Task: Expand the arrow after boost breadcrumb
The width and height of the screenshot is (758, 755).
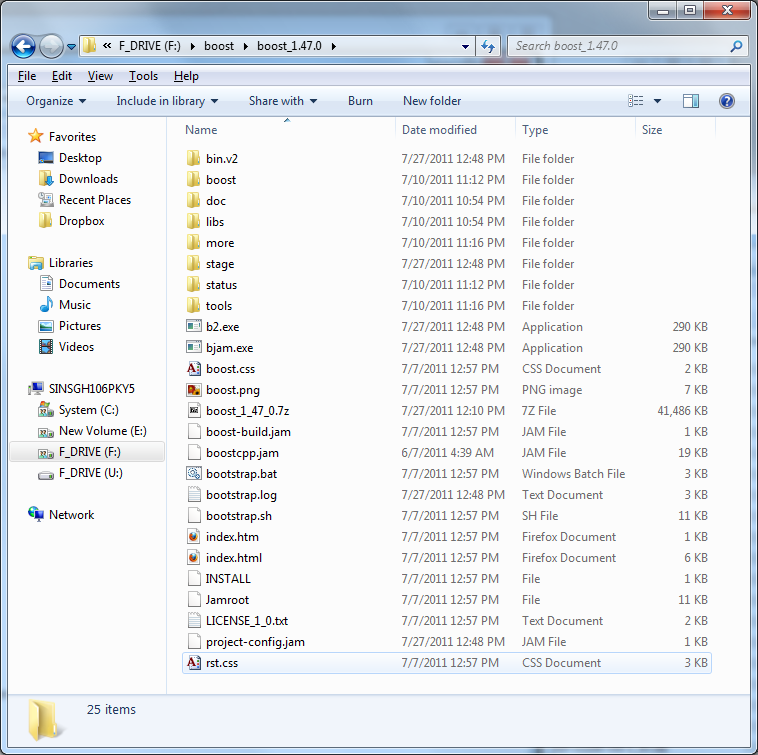Action: click(x=246, y=46)
